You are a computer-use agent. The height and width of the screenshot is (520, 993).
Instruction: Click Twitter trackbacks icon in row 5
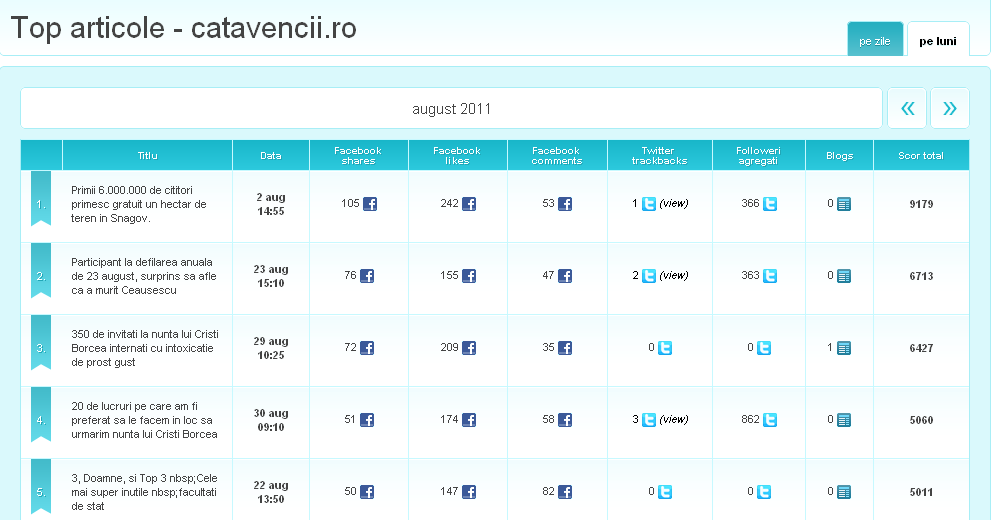(x=665, y=492)
